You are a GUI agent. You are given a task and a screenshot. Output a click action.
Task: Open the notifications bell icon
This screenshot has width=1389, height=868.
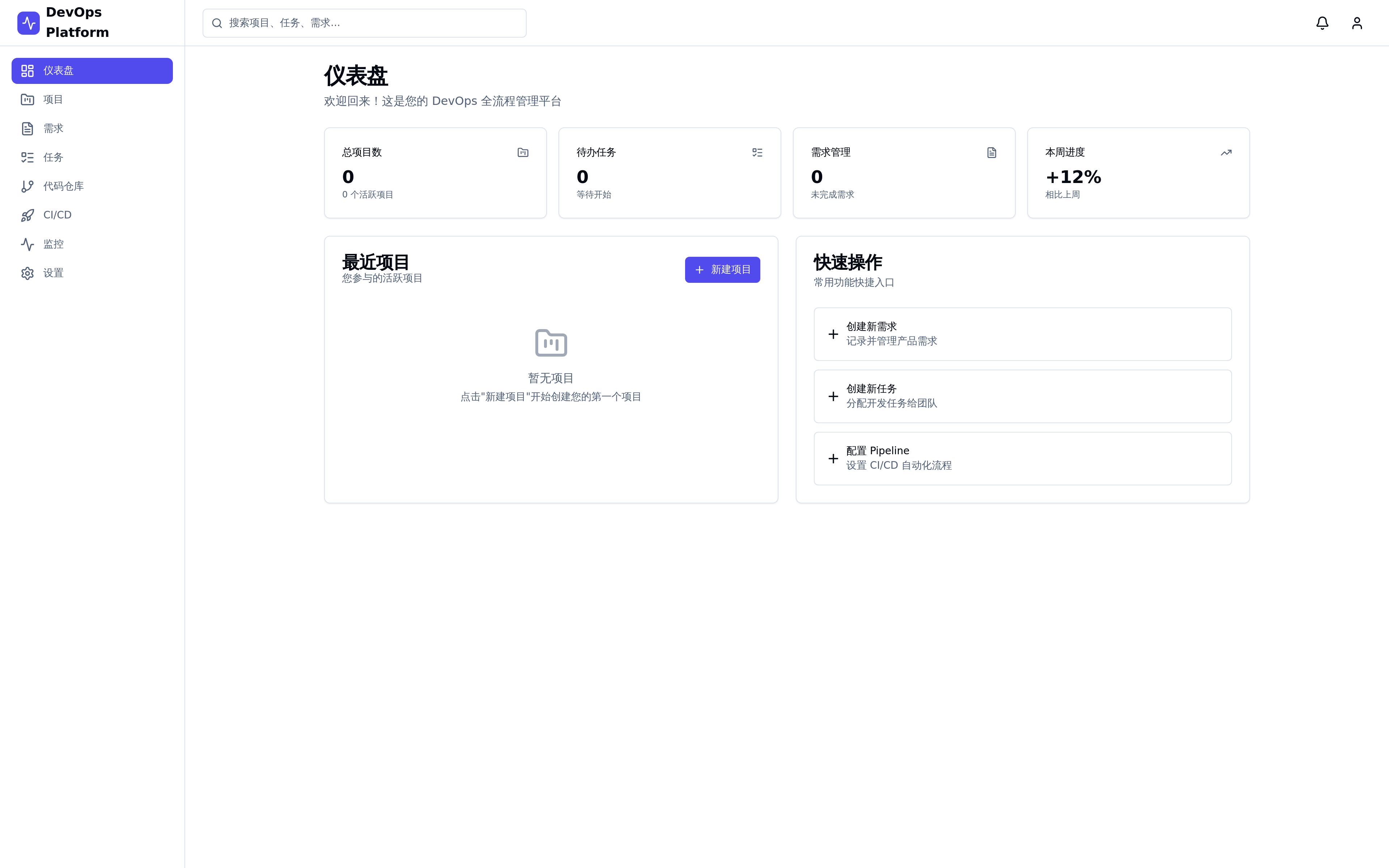[x=1322, y=23]
